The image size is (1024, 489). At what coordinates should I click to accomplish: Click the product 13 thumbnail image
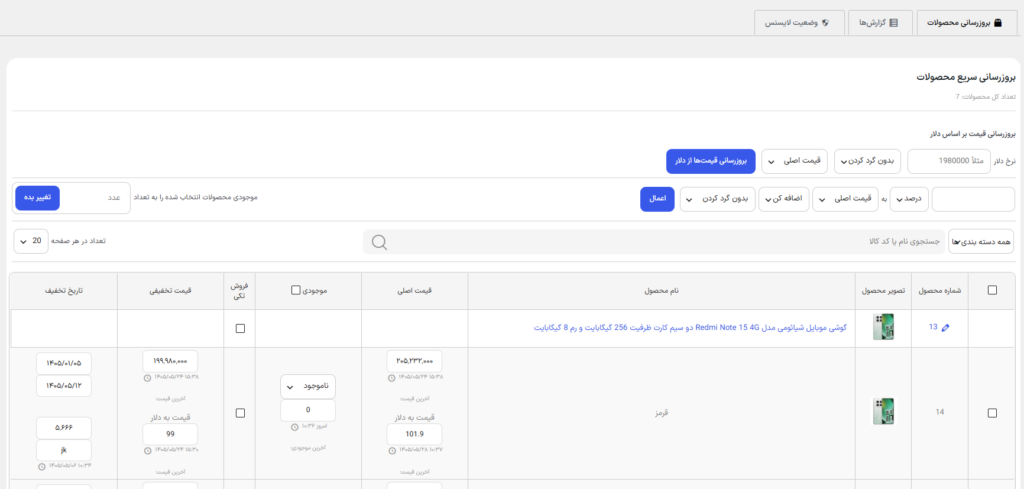pyautogui.click(x=884, y=327)
